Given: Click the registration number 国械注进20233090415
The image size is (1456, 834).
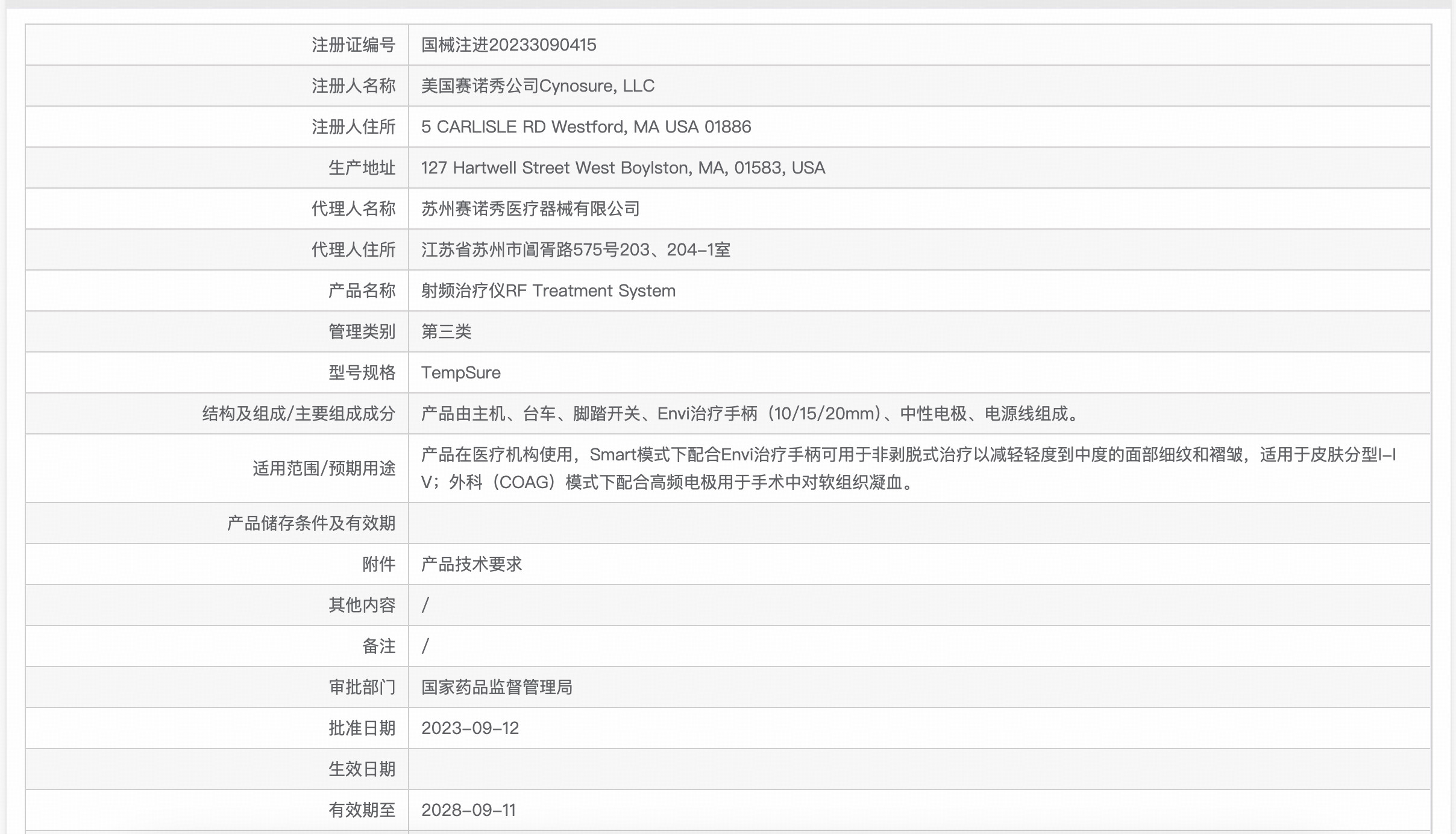Looking at the screenshot, I should (x=509, y=45).
